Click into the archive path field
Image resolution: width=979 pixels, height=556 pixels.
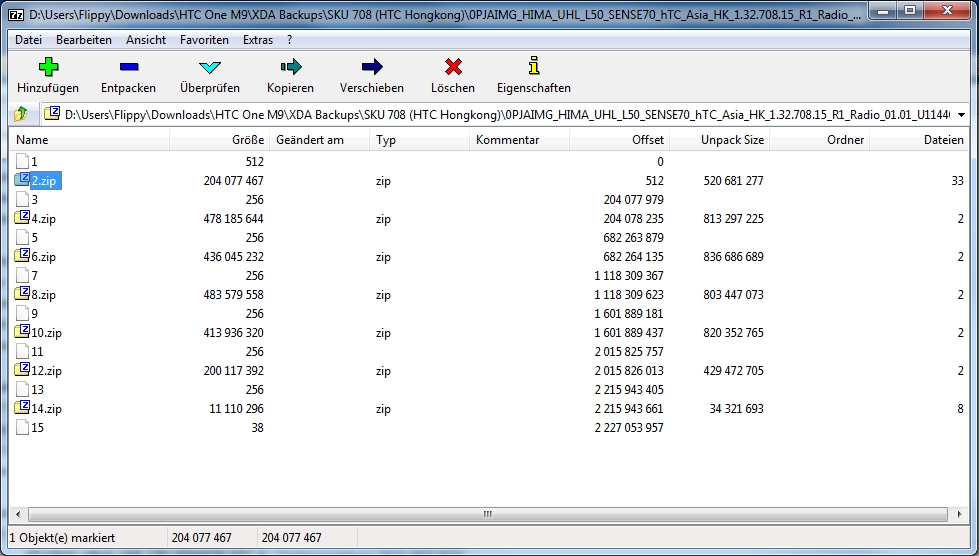(x=500, y=114)
